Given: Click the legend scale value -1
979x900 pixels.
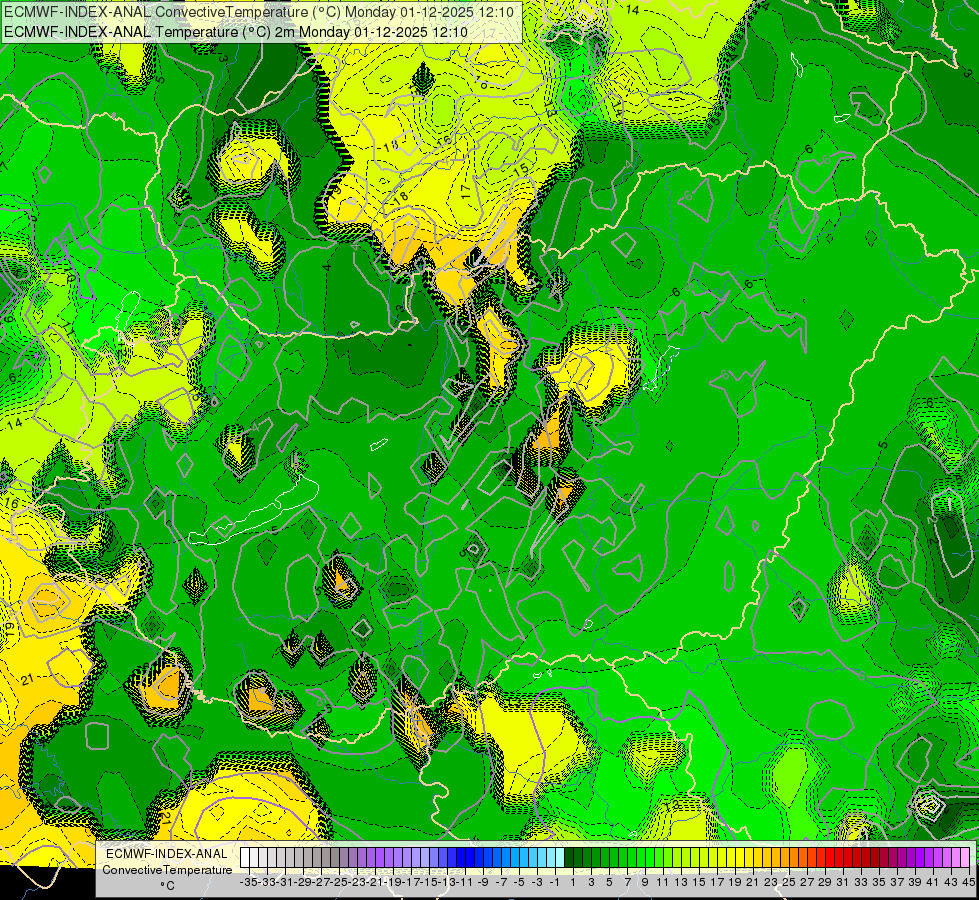Looking at the screenshot, I should coord(555,883).
